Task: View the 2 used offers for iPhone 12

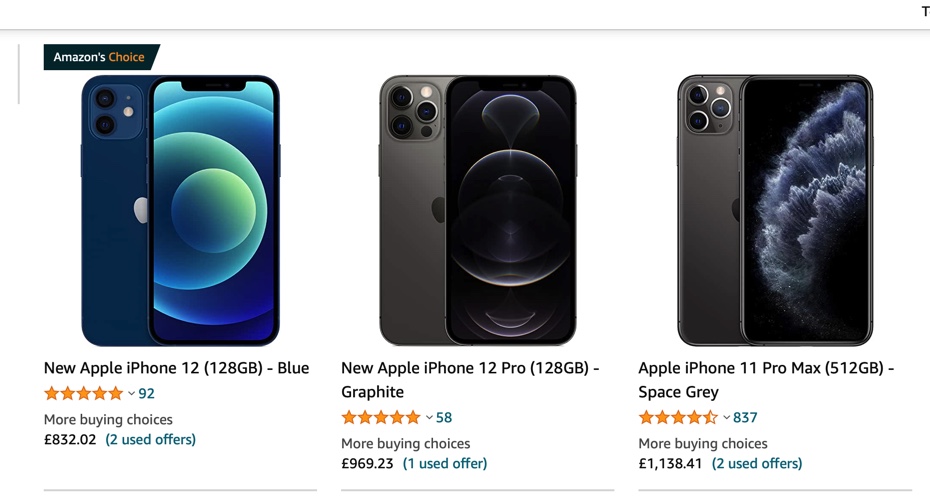Action: (x=151, y=440)
